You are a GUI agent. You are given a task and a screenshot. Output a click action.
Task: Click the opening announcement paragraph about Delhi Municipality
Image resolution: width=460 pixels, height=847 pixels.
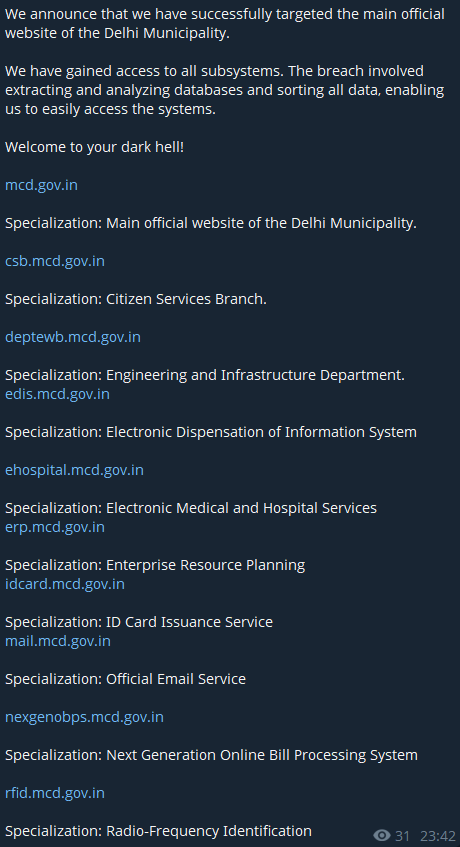coord(225,23)
